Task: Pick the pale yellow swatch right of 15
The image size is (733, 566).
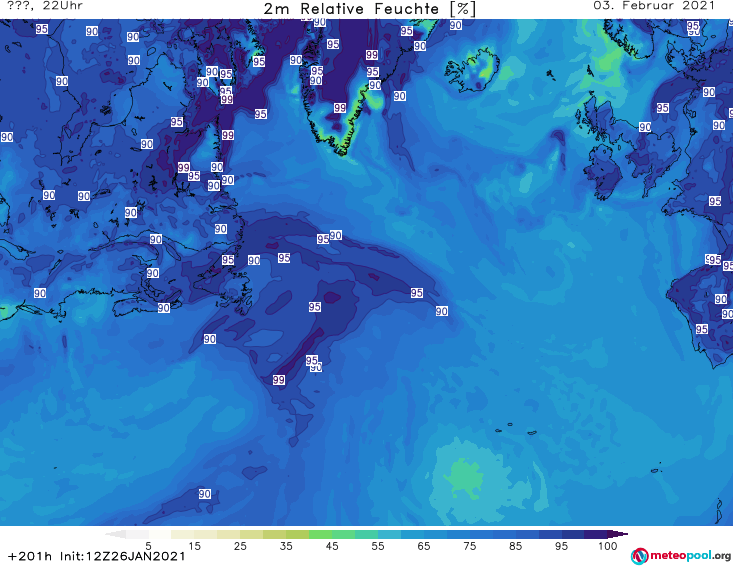Action: [206, 534]
